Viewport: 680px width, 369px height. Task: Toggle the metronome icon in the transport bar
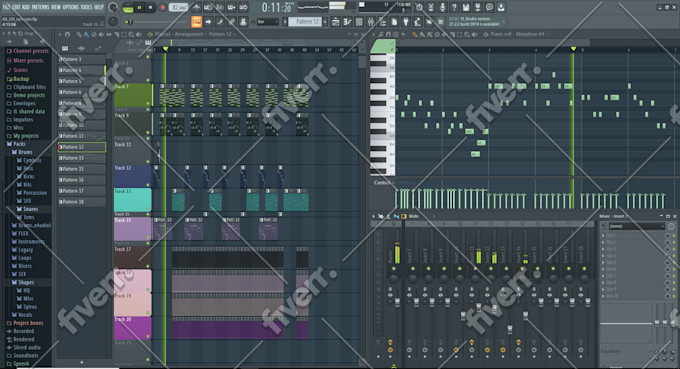pyautogui.click(x=196, y=7)
